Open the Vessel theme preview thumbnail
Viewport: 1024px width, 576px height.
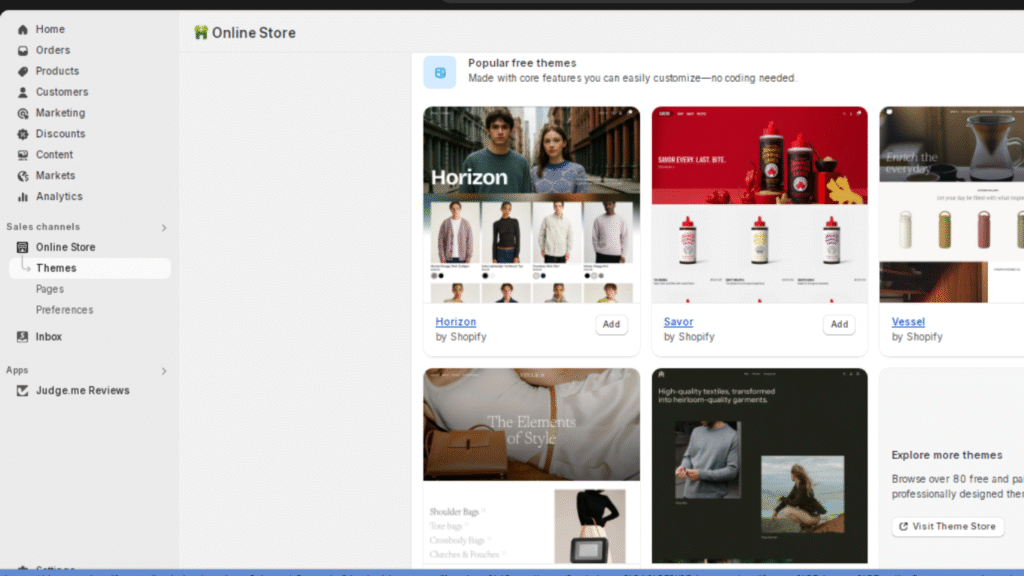[952, 205]
